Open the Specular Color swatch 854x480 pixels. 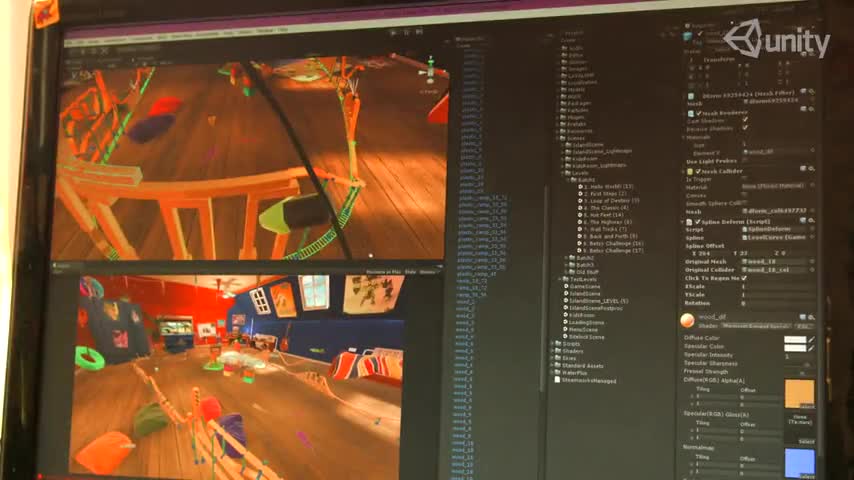tap(795, 348)
